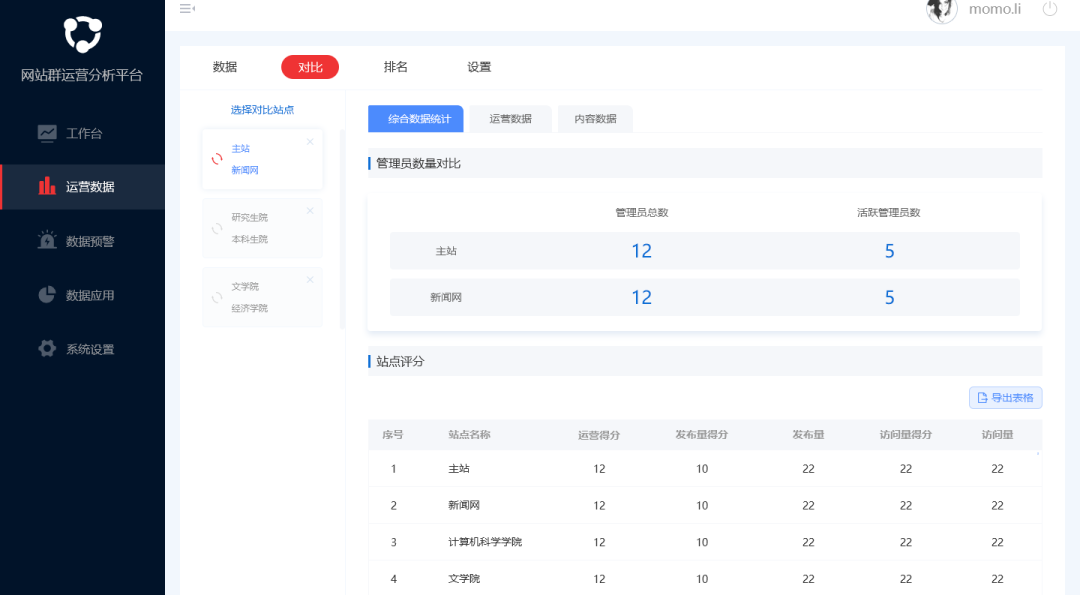Remove the 研究生院/本科生院 comparison card

310,211
